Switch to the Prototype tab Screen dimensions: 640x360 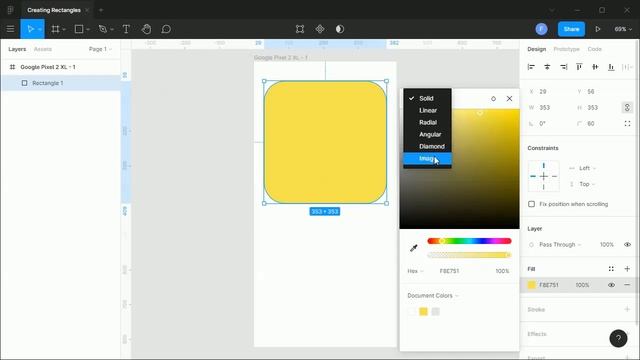[x=566, y=49]
